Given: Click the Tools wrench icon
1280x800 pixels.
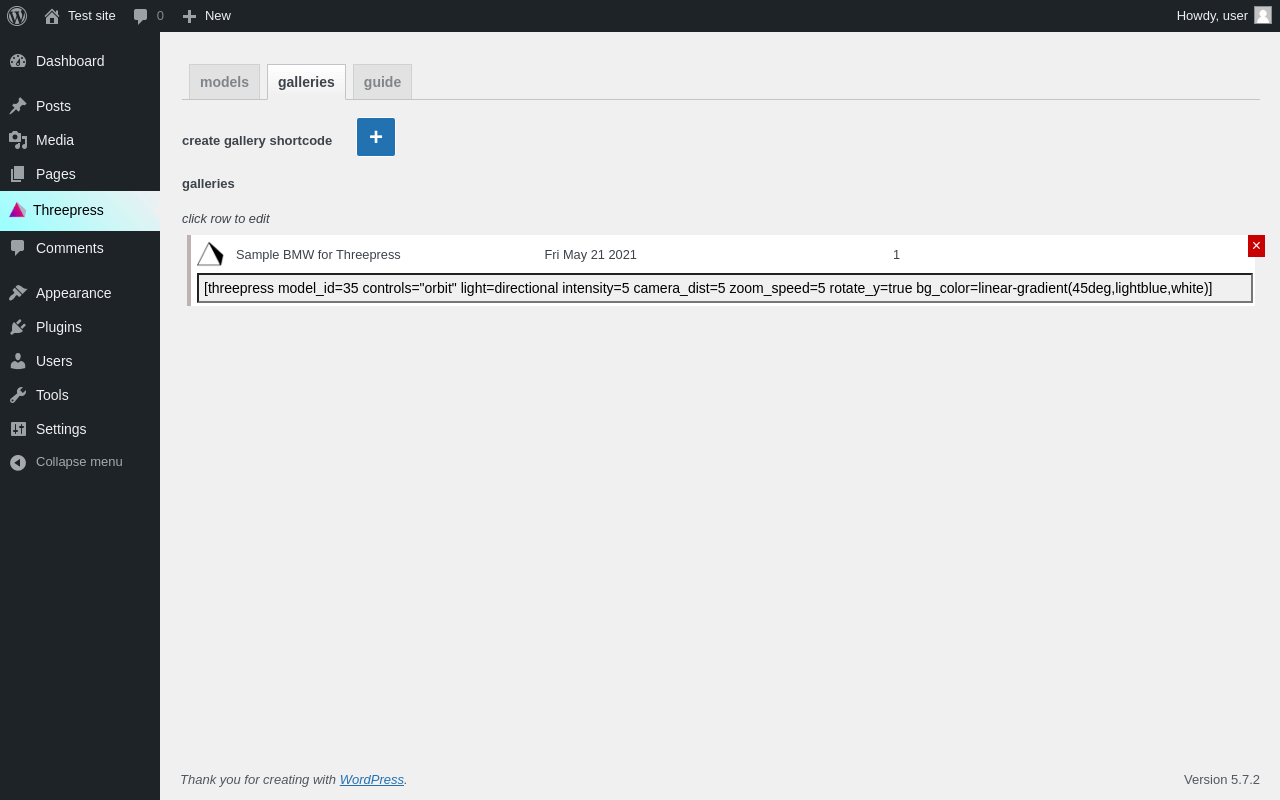Looking at the screenshot, I should click(18, 395).
